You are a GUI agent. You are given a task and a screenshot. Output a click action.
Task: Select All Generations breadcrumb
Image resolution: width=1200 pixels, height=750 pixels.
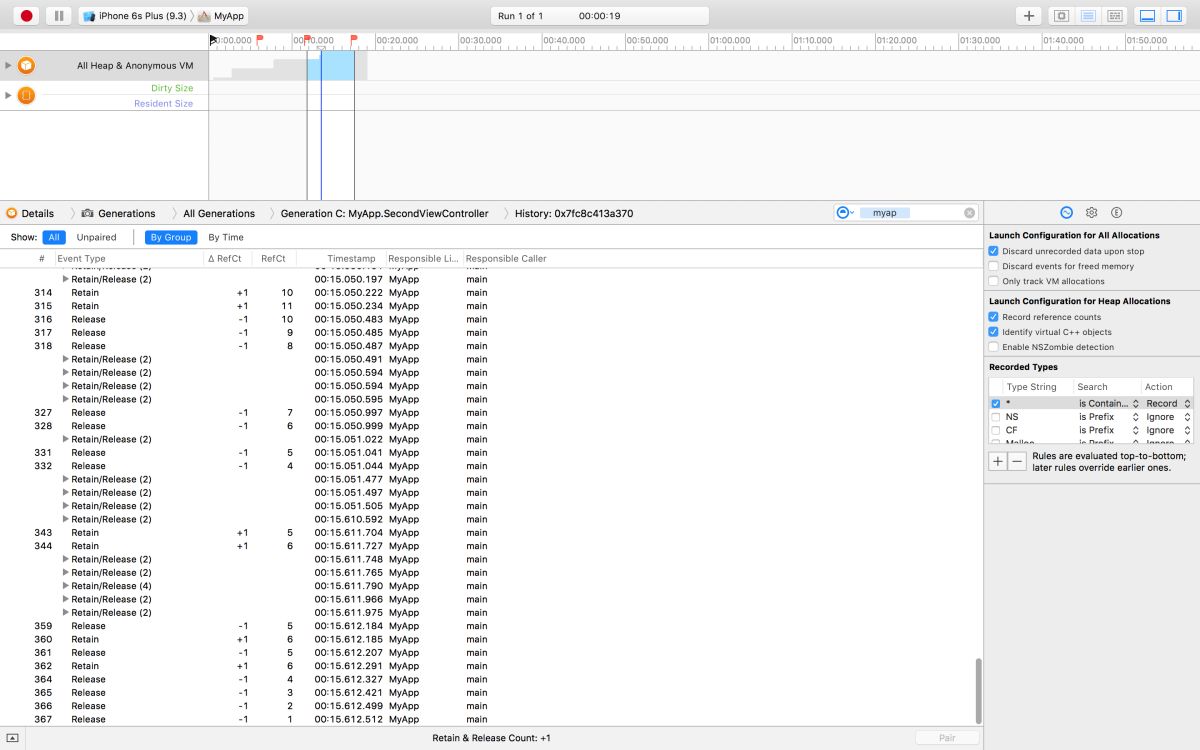(x=219, y=213)
